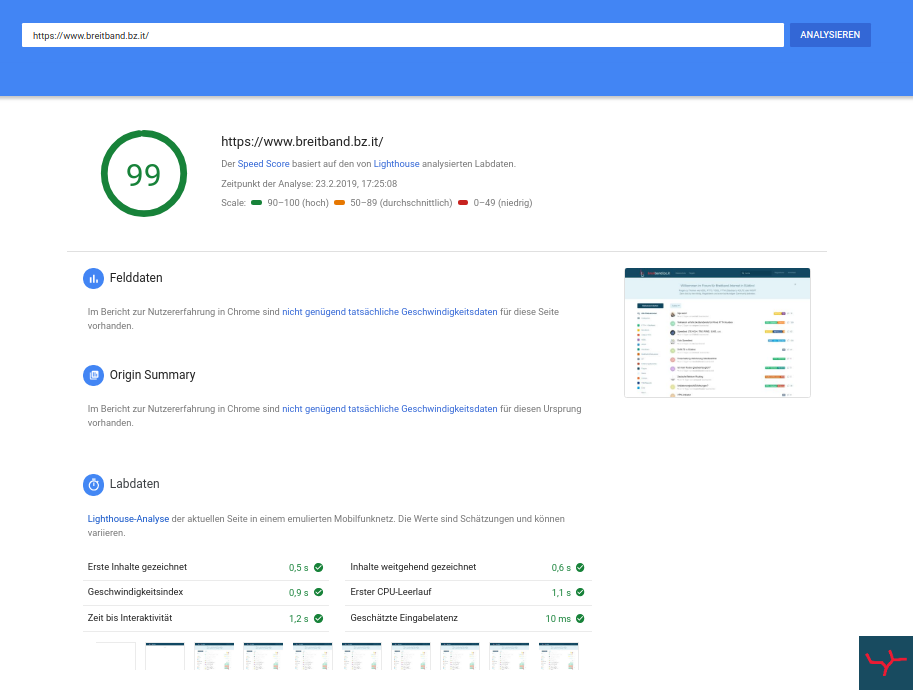Click the Felddaten bar chart icon

pos(93,278)
